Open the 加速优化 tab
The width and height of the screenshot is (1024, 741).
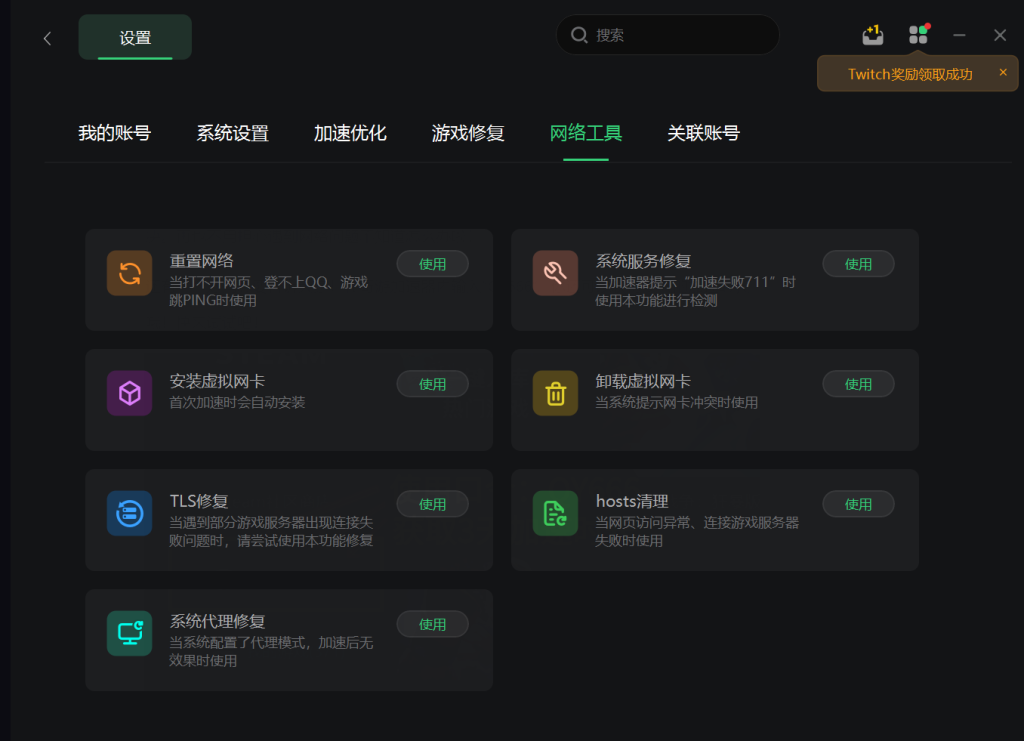[350, 133]
